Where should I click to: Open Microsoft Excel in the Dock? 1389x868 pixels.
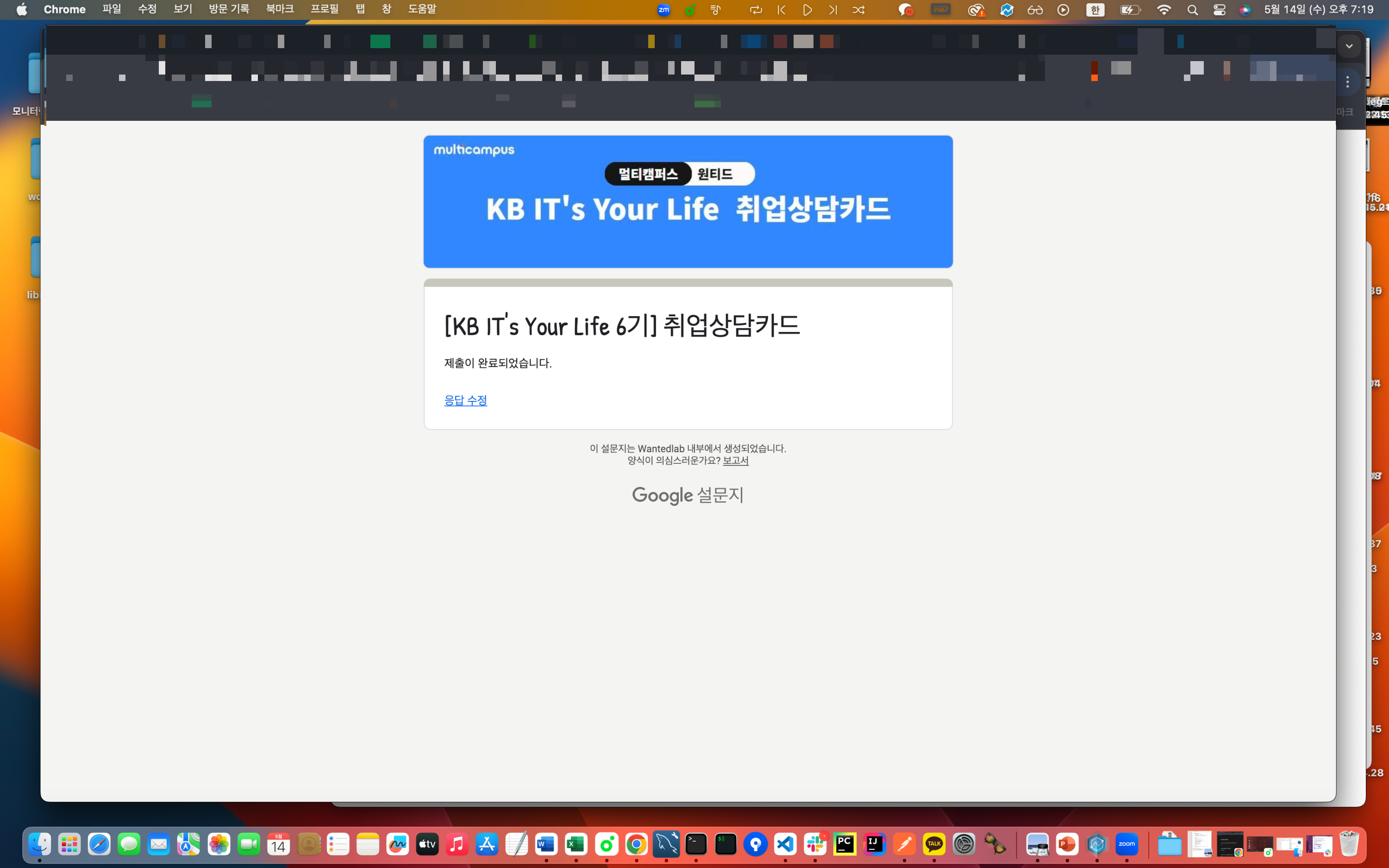(576, 844)
